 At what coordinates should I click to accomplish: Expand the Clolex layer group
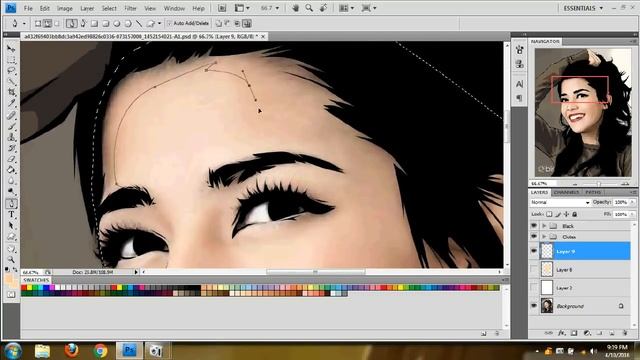(x=544, y=237)
